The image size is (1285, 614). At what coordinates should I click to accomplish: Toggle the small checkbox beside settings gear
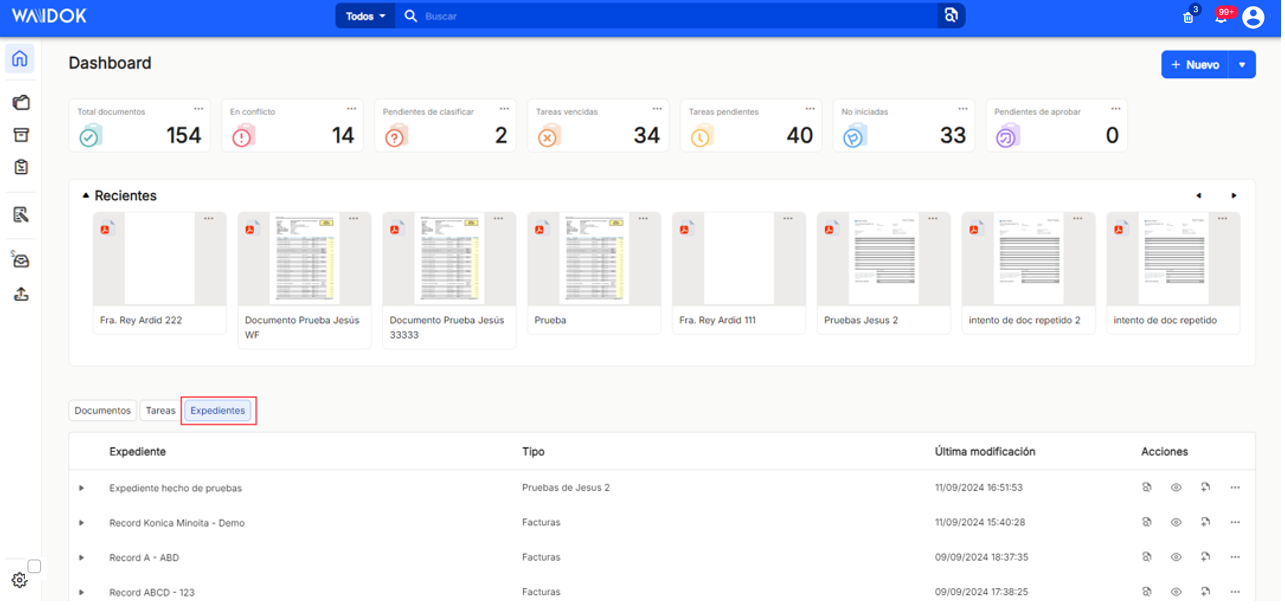(34, 568)
